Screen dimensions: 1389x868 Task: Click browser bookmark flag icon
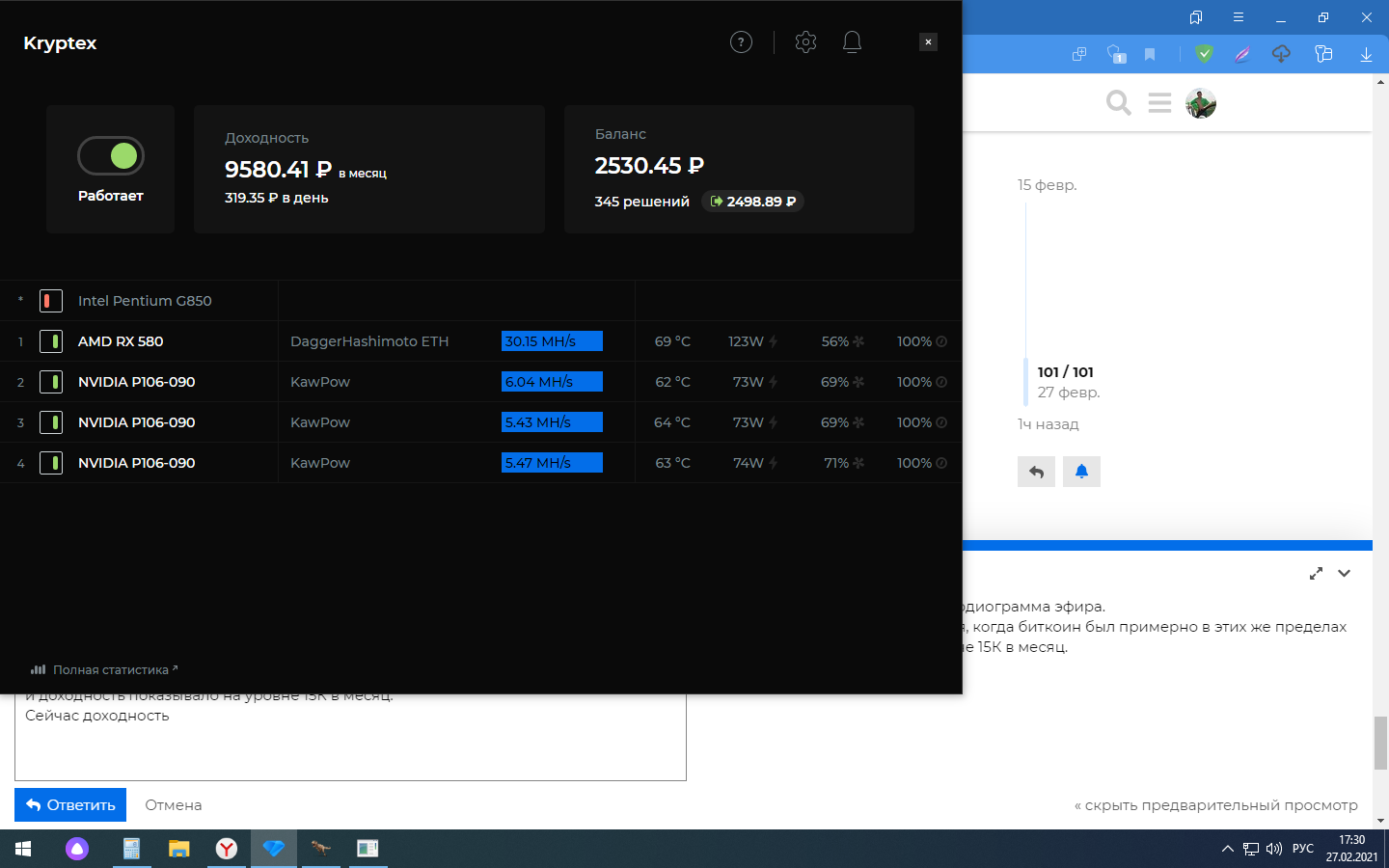coord(1150,54)
